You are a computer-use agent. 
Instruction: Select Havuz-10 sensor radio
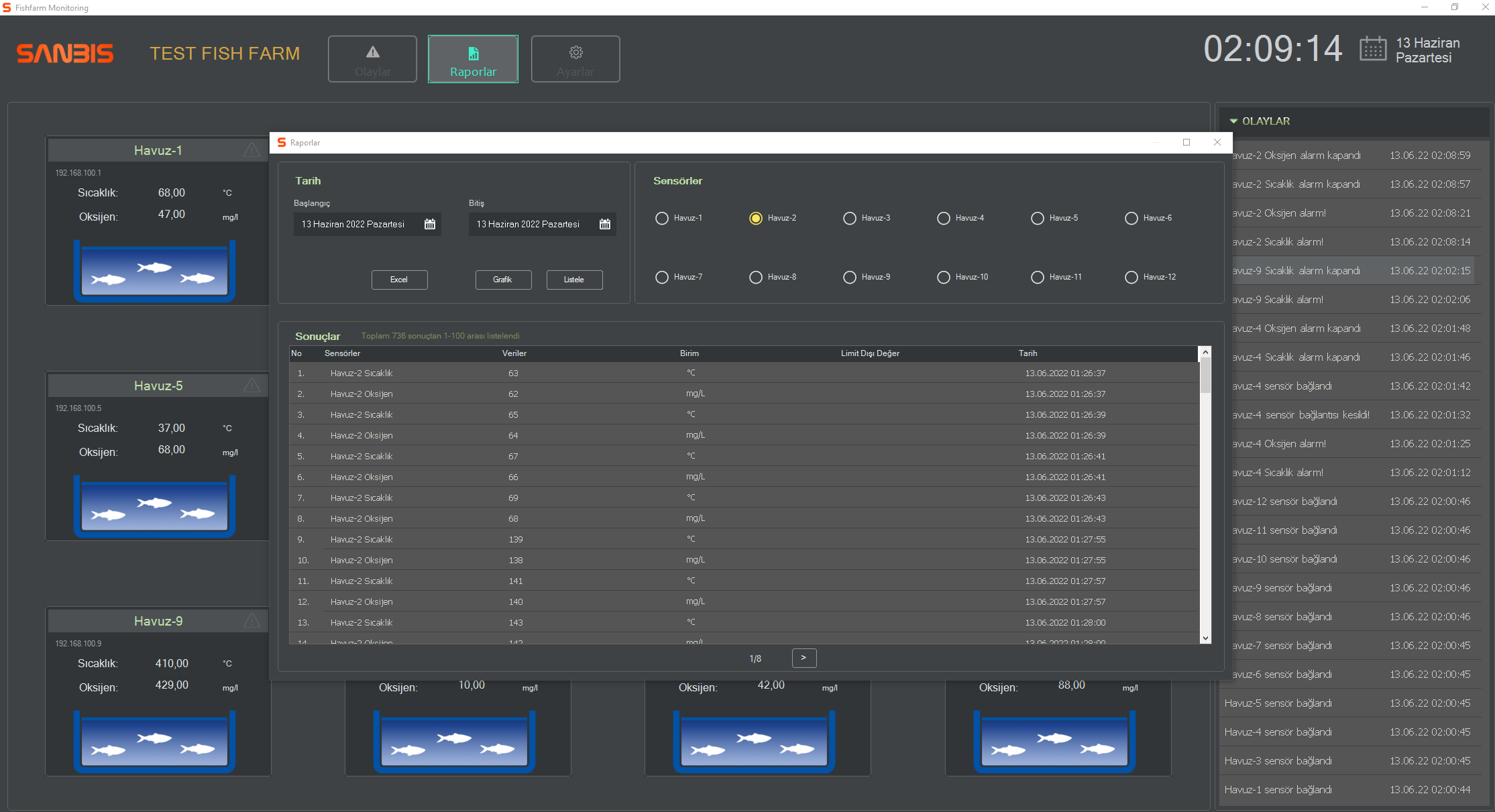(x=944, y=277)
